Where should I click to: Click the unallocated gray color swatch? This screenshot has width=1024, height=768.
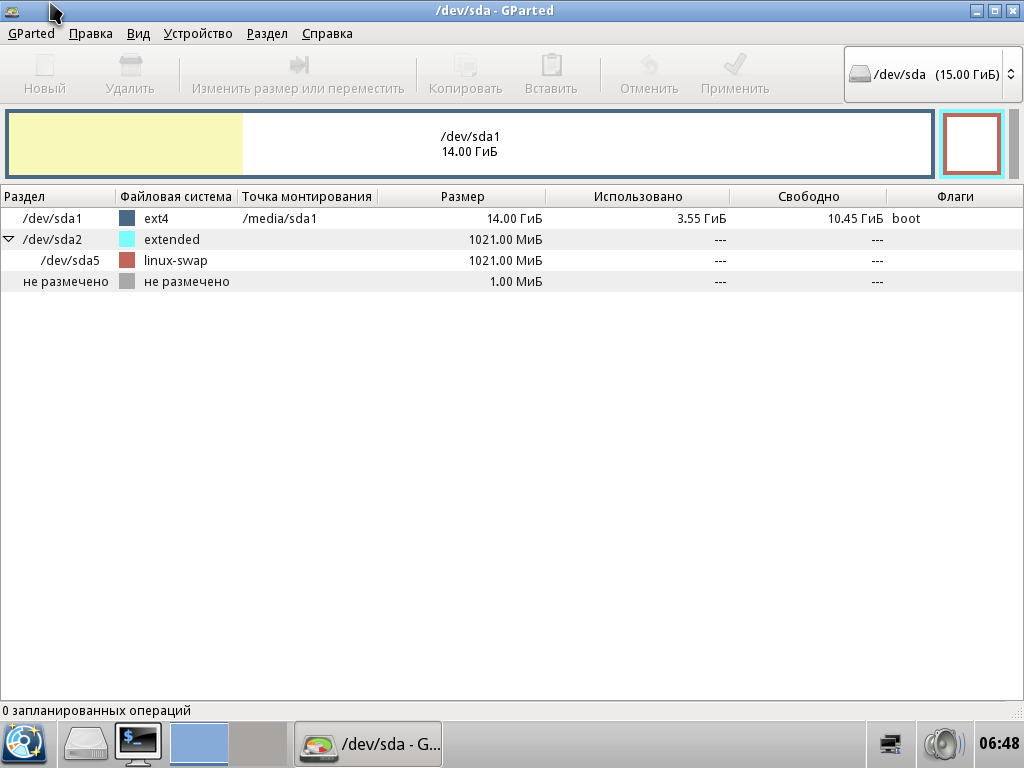pos(127,281)
